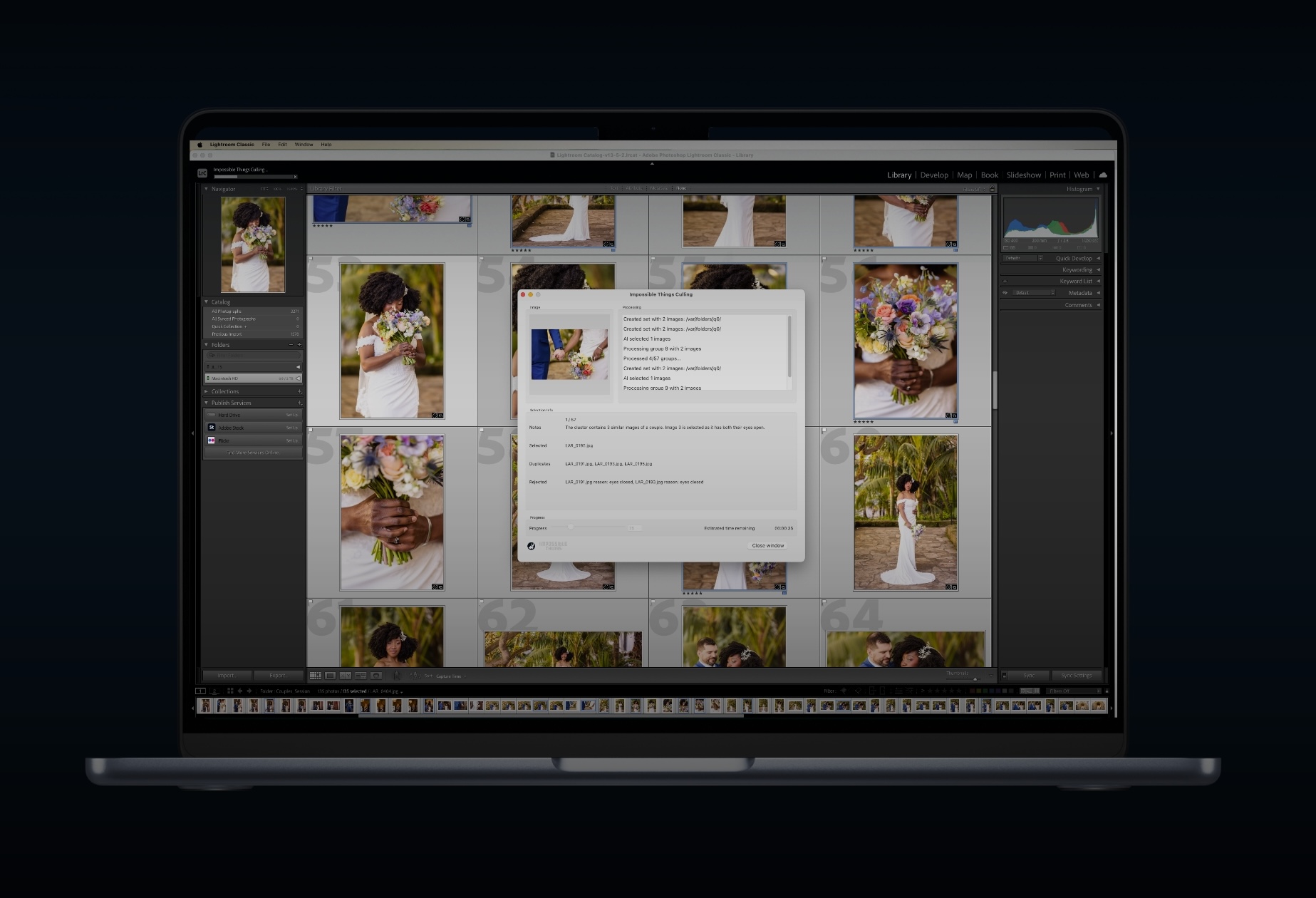
Task: Click the Close window button in culling dialog
Action: tap(767, 546)
